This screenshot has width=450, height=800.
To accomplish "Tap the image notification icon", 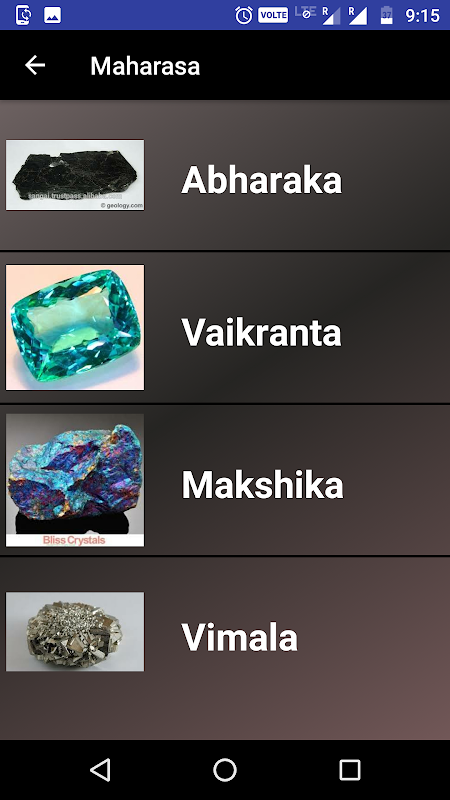I will 53,15.
